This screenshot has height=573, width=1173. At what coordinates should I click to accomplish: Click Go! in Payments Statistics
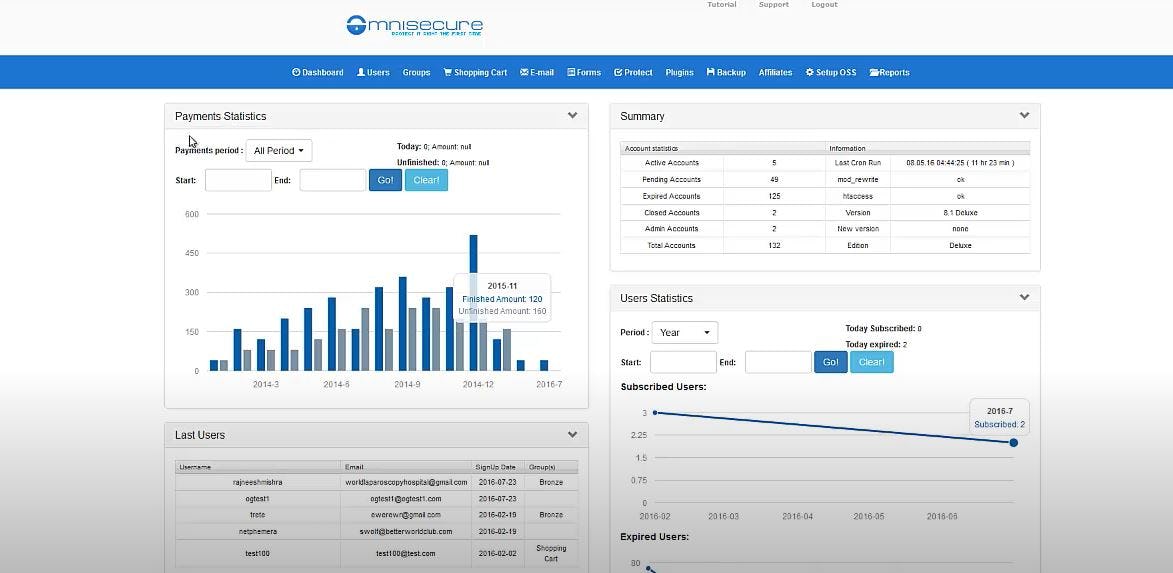point(385,180)
